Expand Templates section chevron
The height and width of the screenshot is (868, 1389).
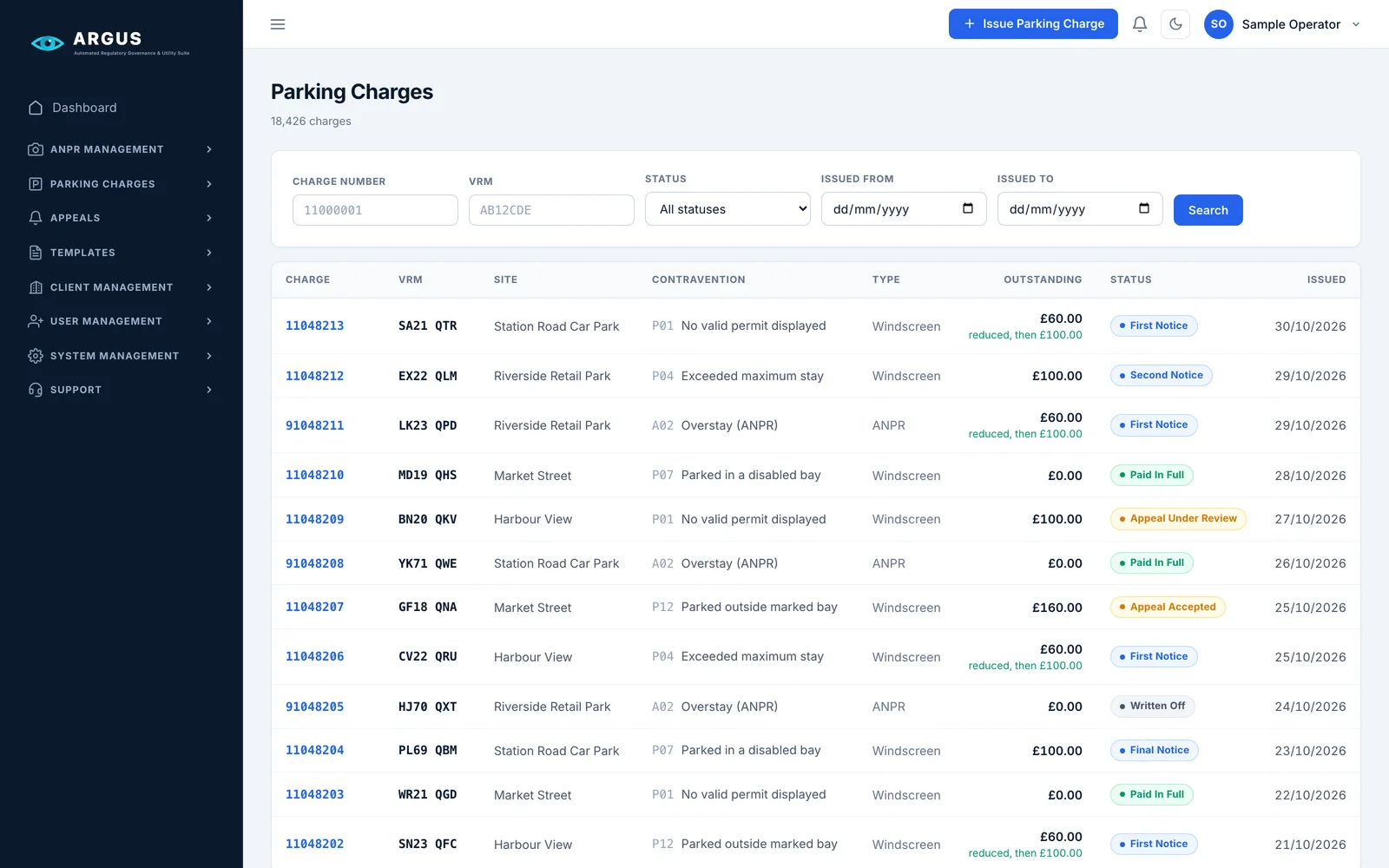pyautogui.click(x=209, y=253)
